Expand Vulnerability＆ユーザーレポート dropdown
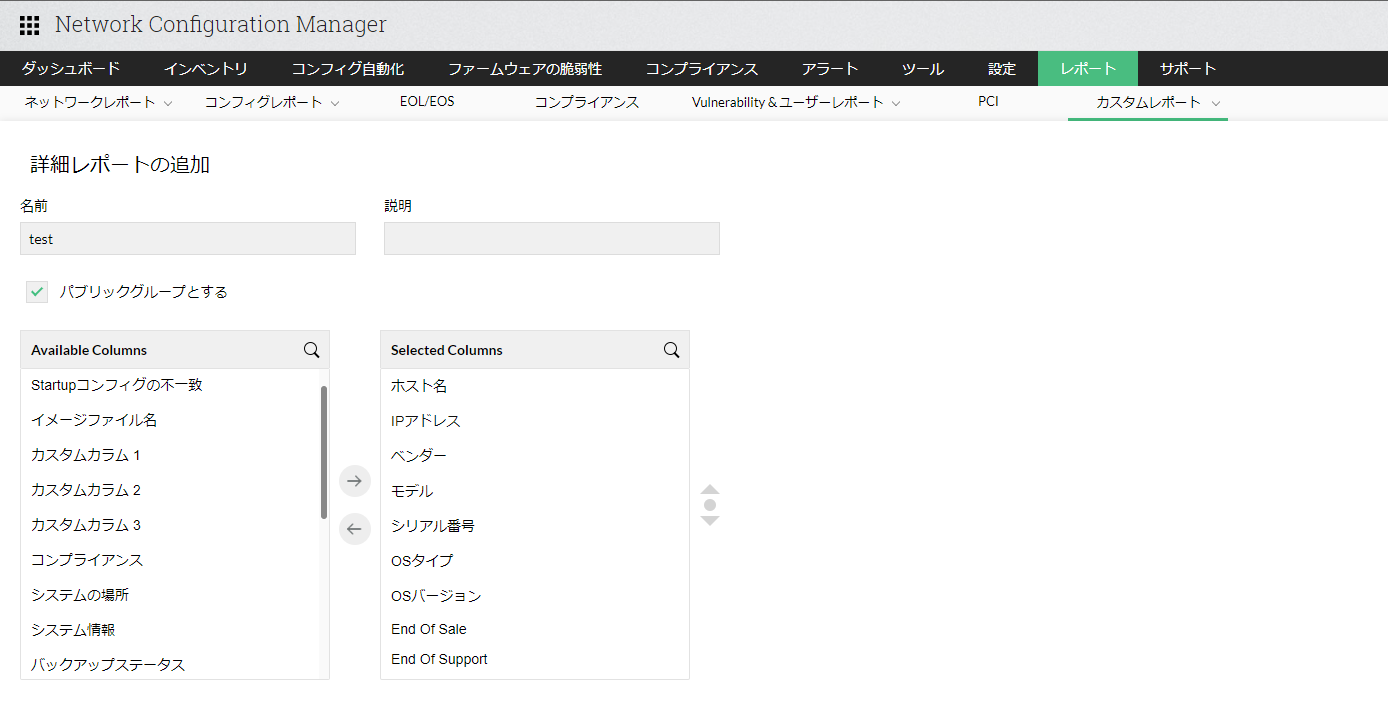This screenshot has height=721, width=1388. [896, 103]
